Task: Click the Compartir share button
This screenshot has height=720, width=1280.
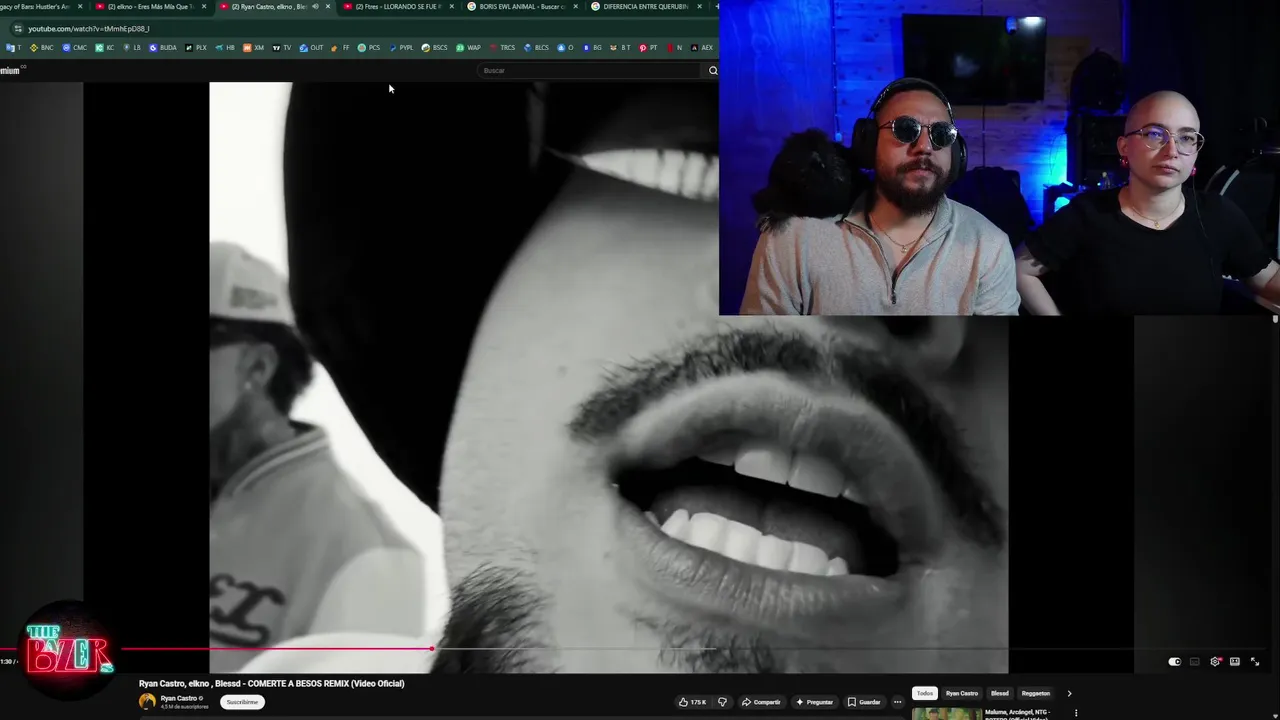Action: point(761,702)
